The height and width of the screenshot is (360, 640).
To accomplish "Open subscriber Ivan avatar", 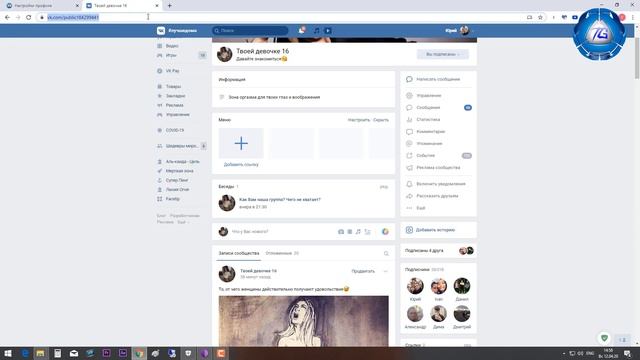I will (x=438, y=286).
